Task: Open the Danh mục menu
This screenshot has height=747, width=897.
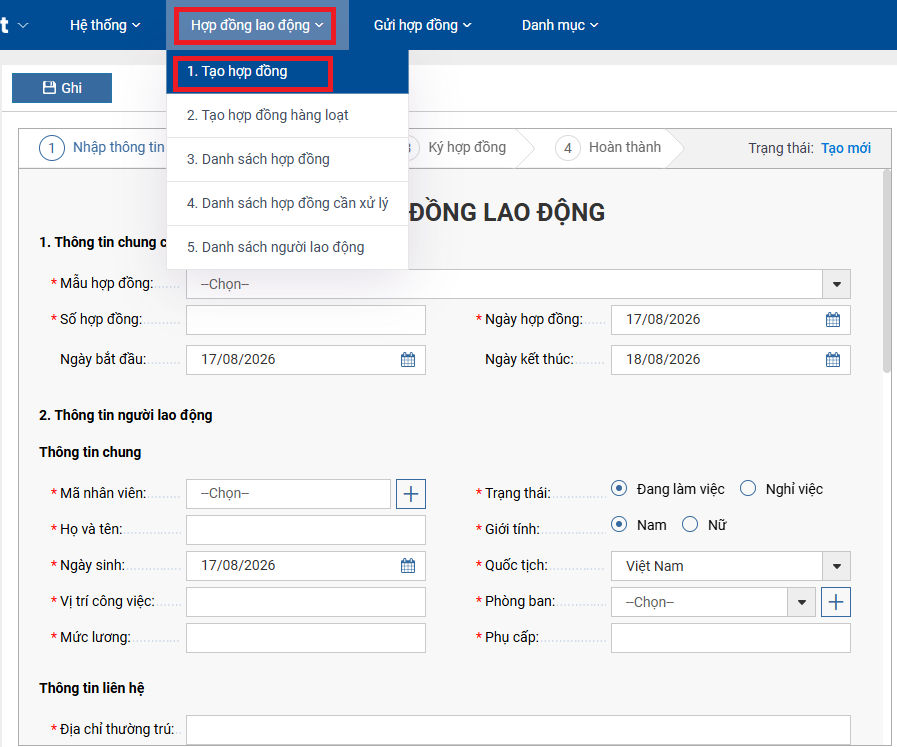Action: click(560, 25)
